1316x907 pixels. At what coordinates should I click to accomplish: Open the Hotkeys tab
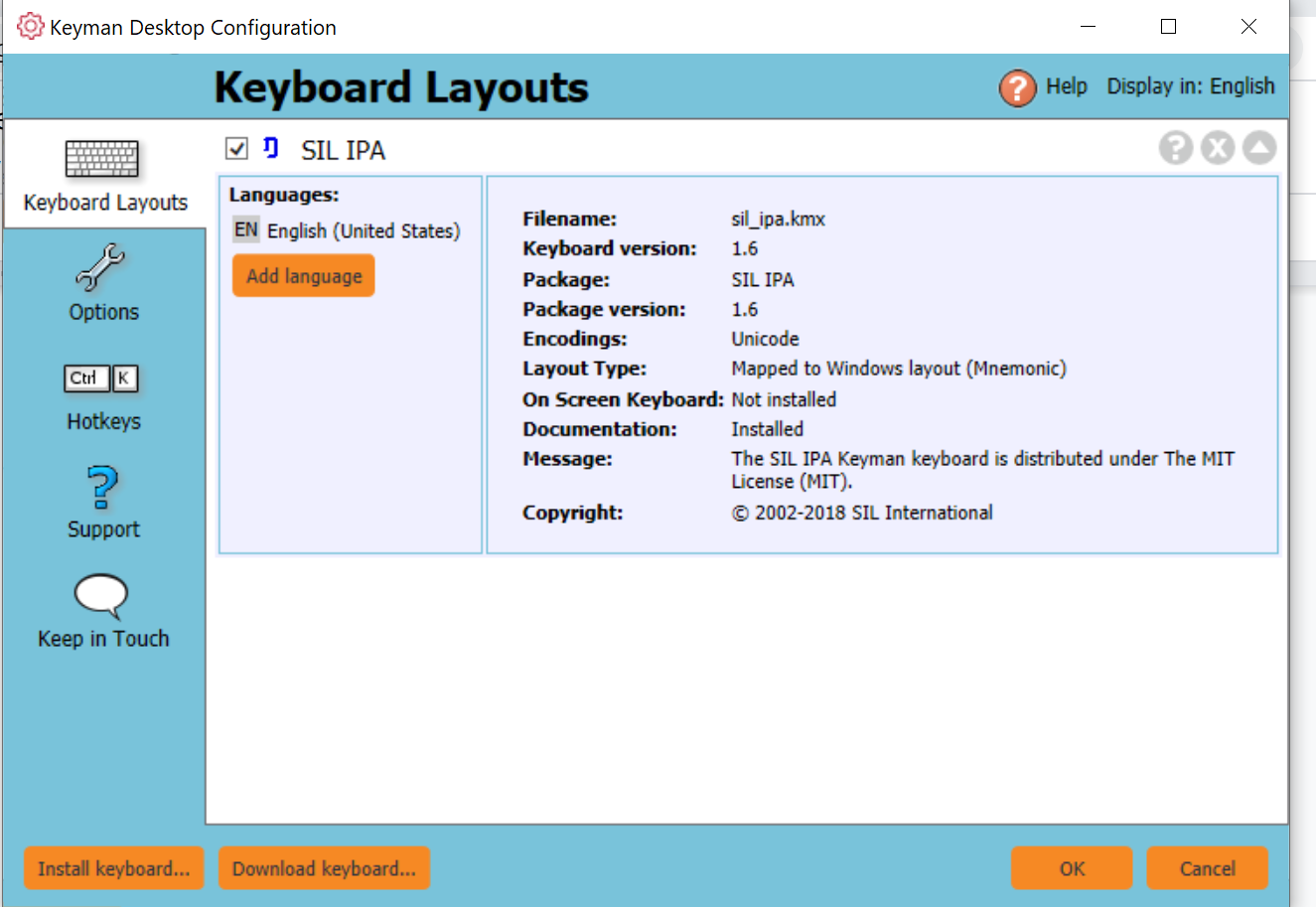[103, 397]
